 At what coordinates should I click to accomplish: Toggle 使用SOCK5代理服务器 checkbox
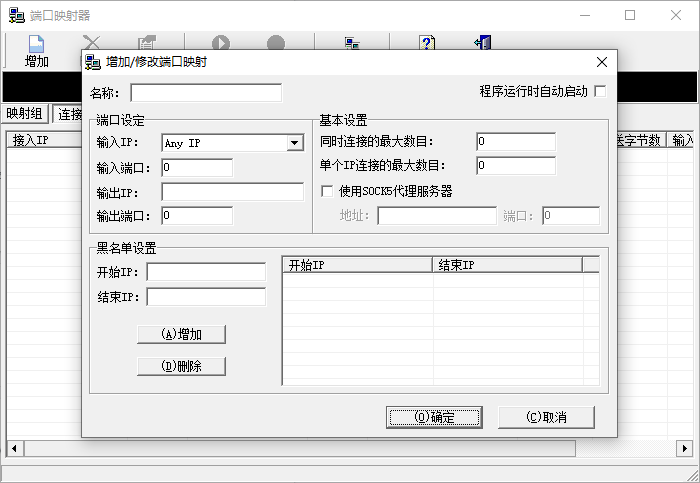coord(327,192)
